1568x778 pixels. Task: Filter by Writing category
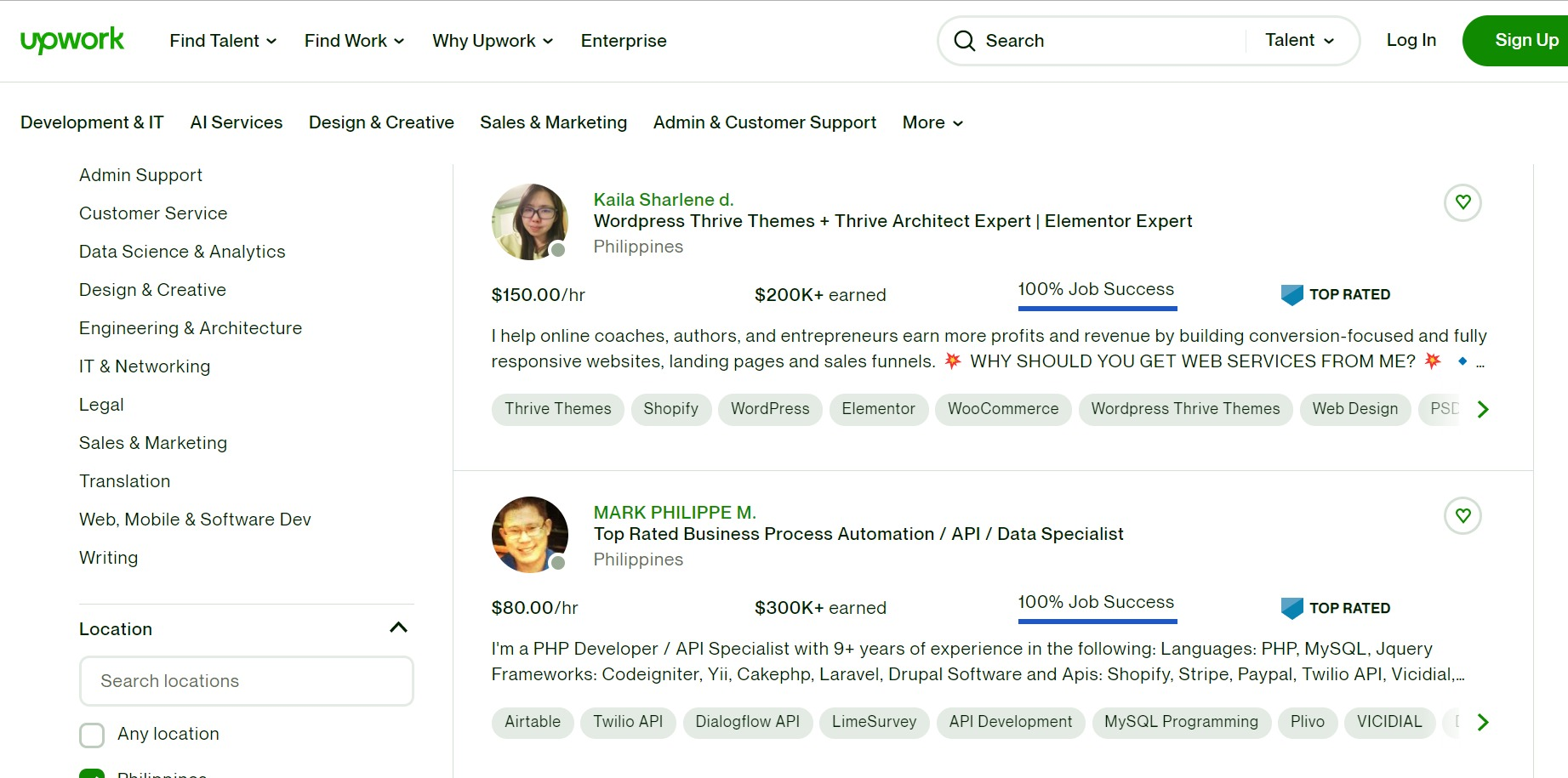(x=108, y=558)
